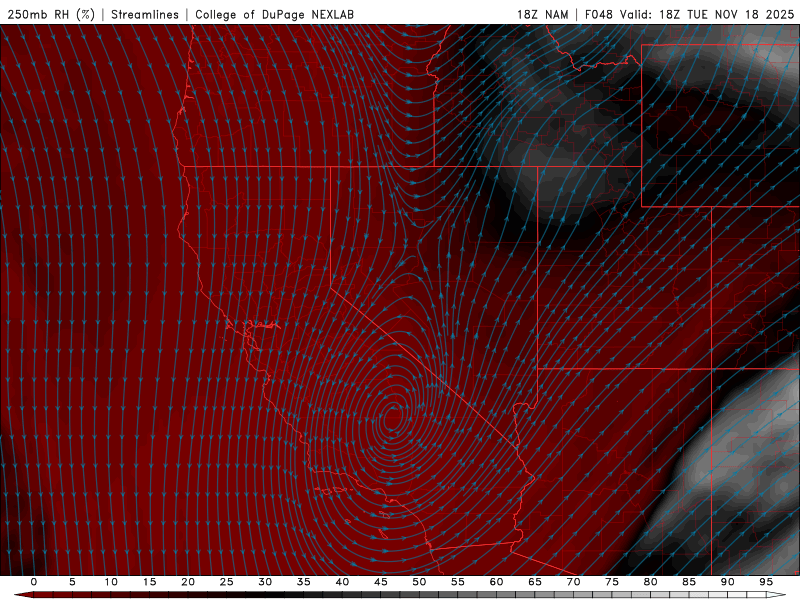Click the colorbar label "5"
The width and height of the screenshot is (800, 600).
coord(72,582)
